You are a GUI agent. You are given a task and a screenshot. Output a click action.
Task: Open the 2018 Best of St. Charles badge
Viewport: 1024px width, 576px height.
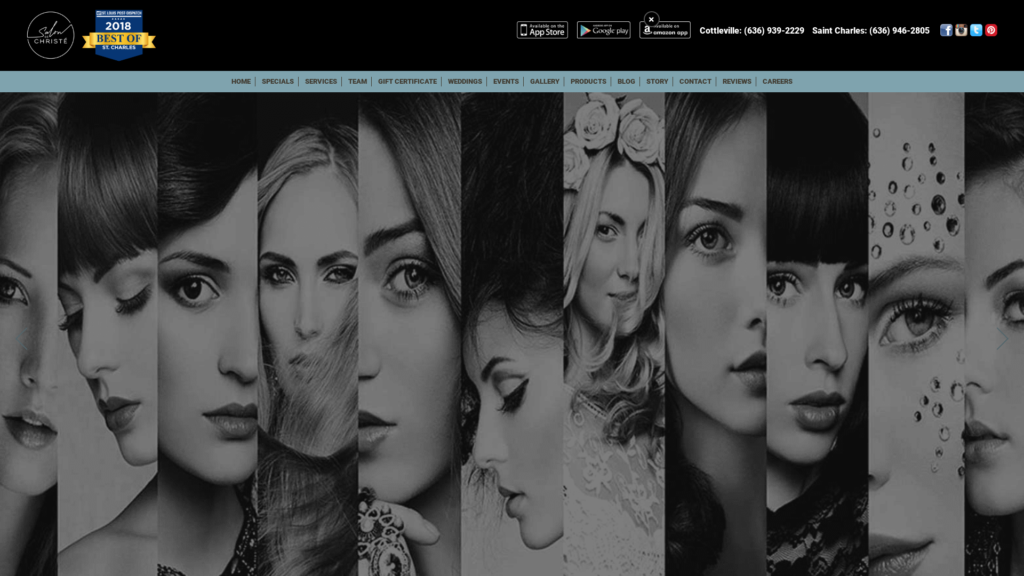(119, 35)
